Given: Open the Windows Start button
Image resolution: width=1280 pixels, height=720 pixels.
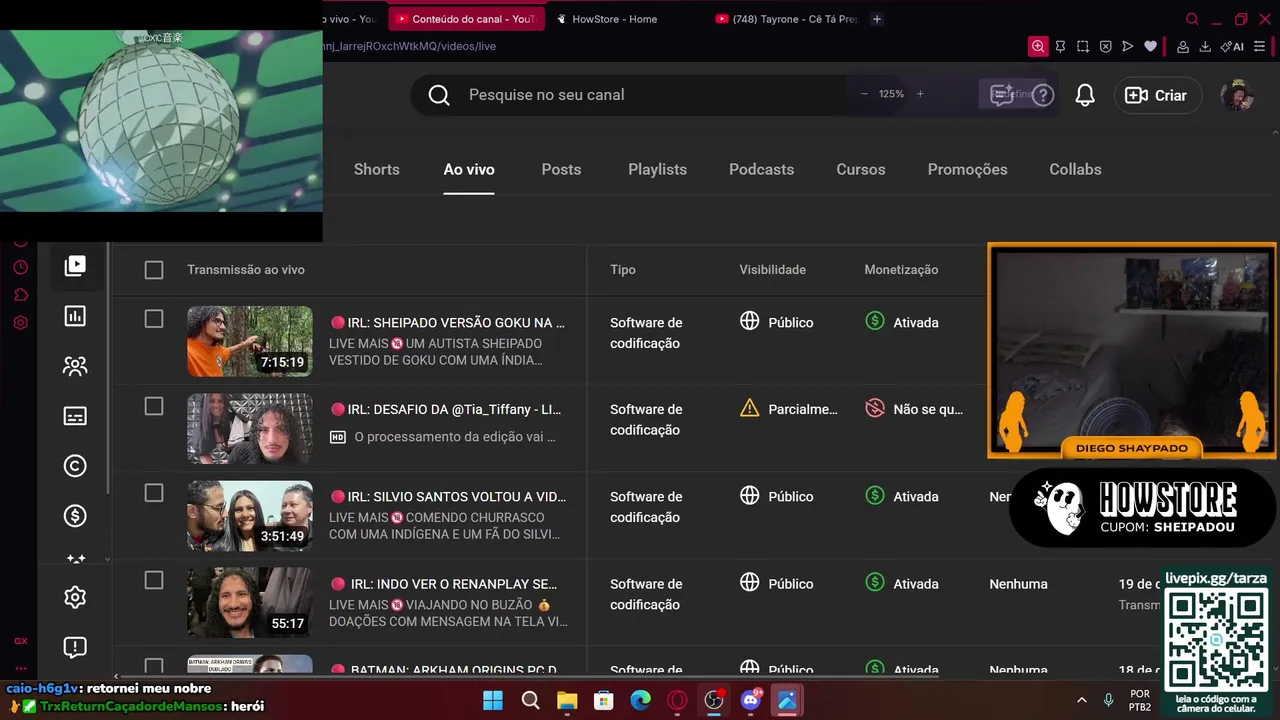Looking at the screenshot, I should pyautogui.click(x=493, y=701).
